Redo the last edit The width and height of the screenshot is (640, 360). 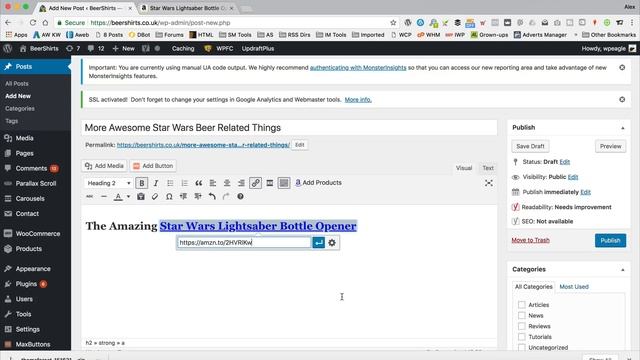226,197
